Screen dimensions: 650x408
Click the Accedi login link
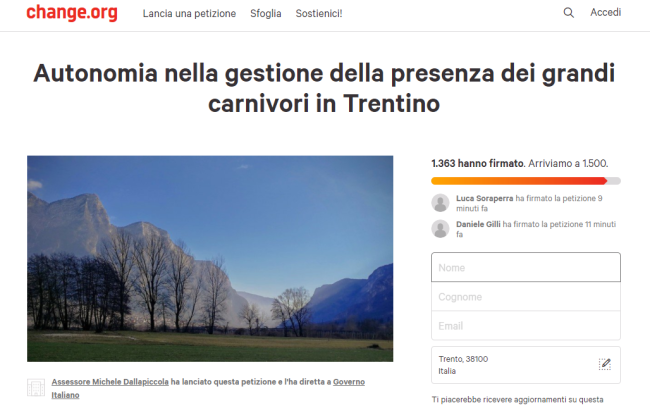(606, 12)
